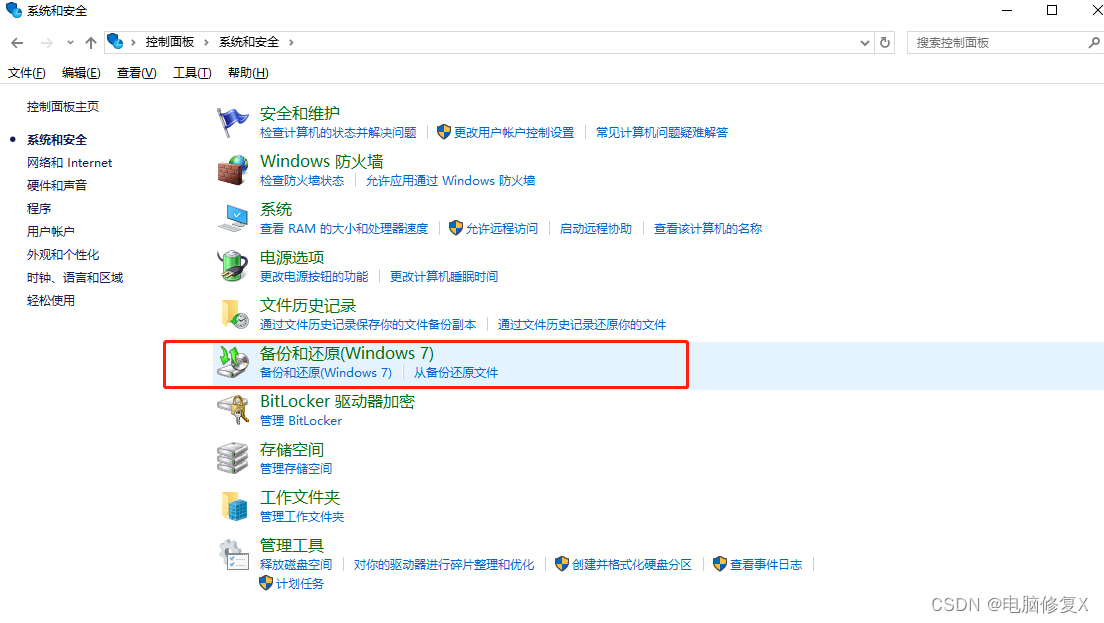This screenshot has height=623, width=1104.
Task: Click 检查防火墙状态 link
Action: click(302, 181)
